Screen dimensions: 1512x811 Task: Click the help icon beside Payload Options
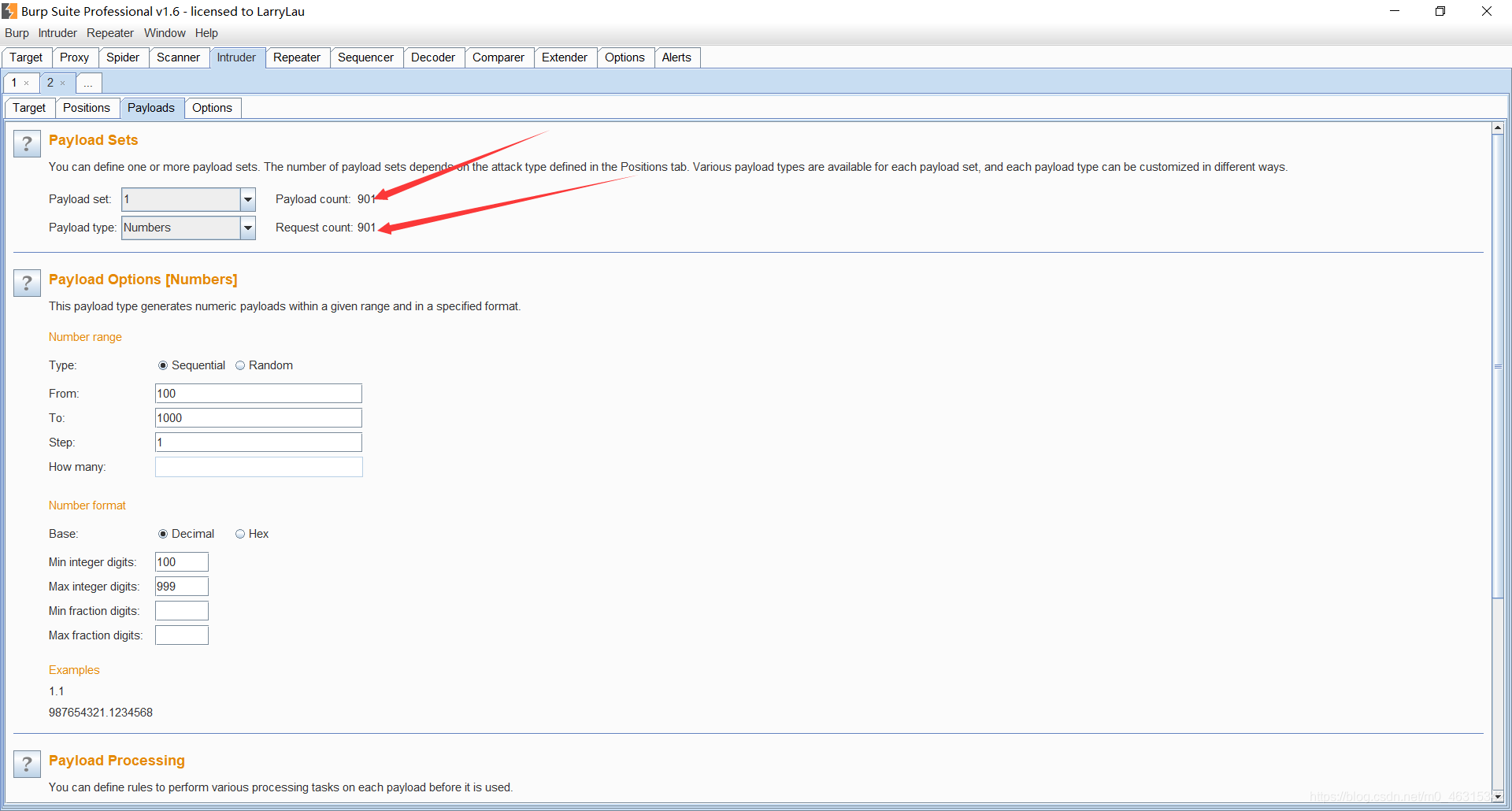(x=27, y=283)
